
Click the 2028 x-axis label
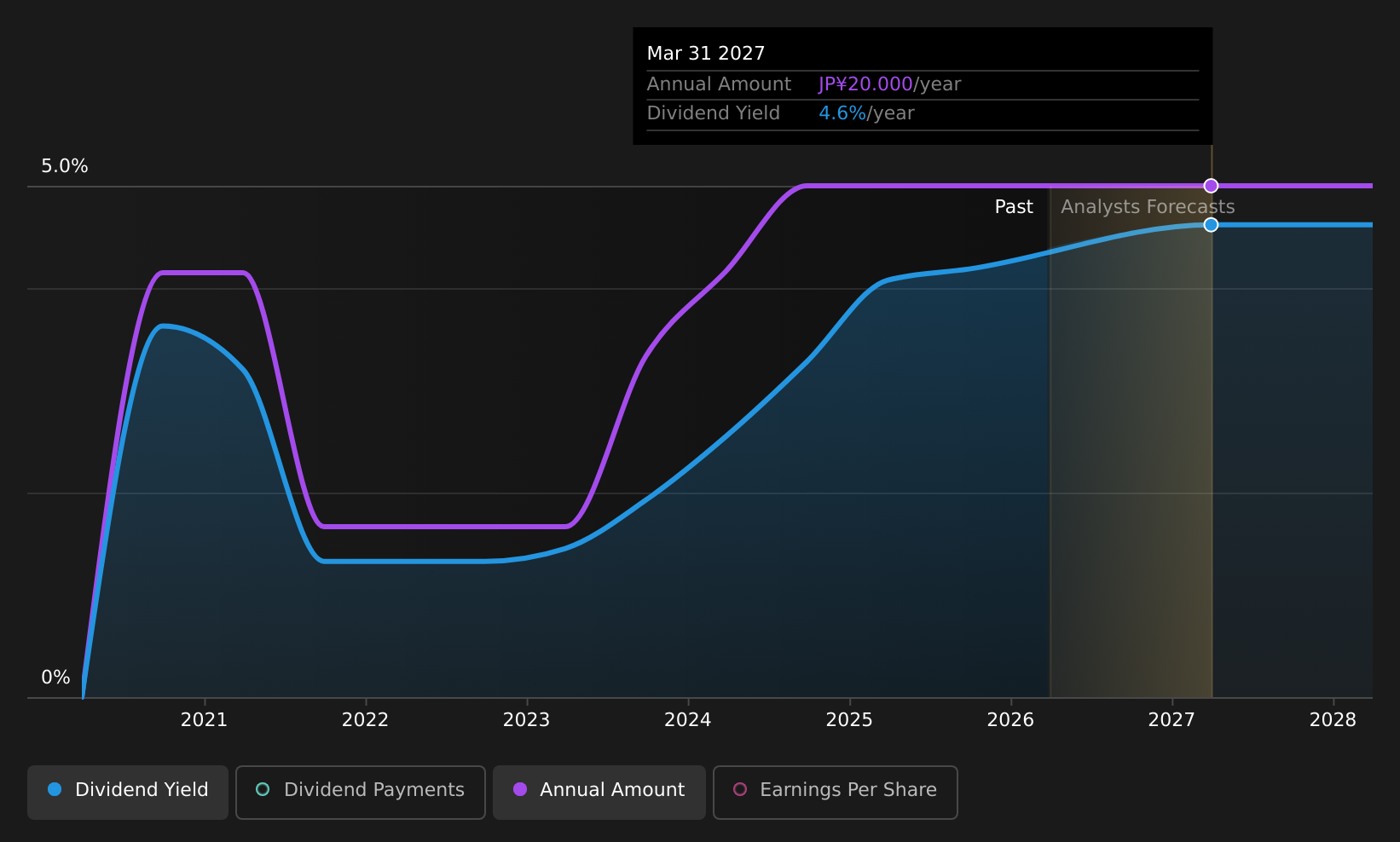[1333, 720]
